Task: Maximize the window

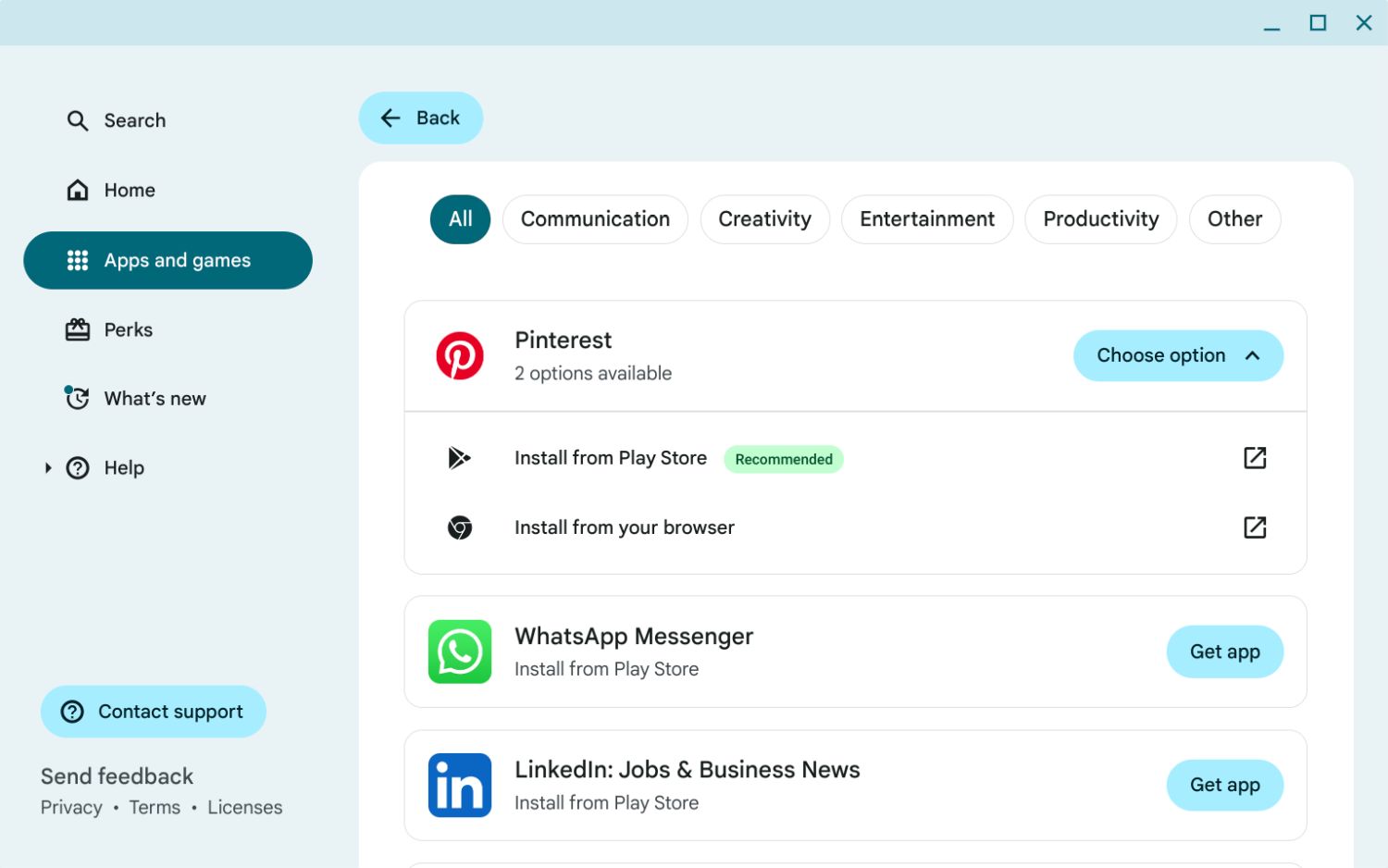Action: tap(1318, 23)
